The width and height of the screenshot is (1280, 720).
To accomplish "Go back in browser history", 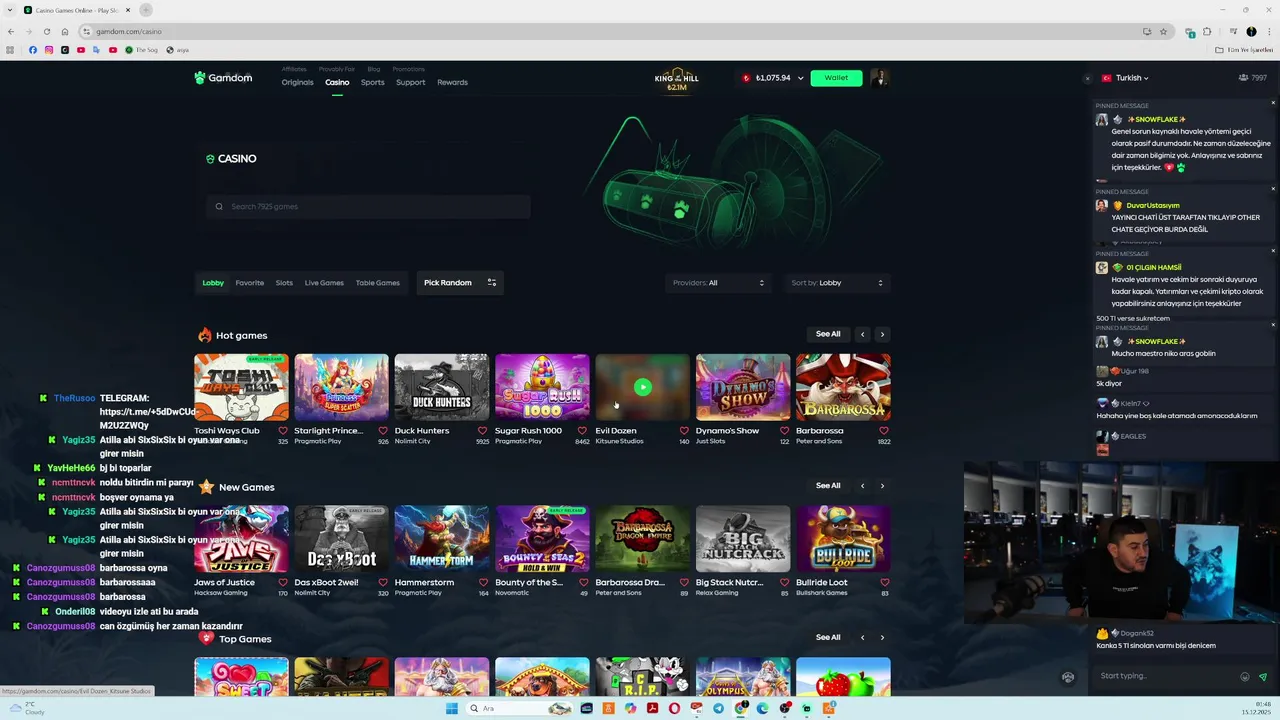I will pyautogui.click(x=10, y=31).
